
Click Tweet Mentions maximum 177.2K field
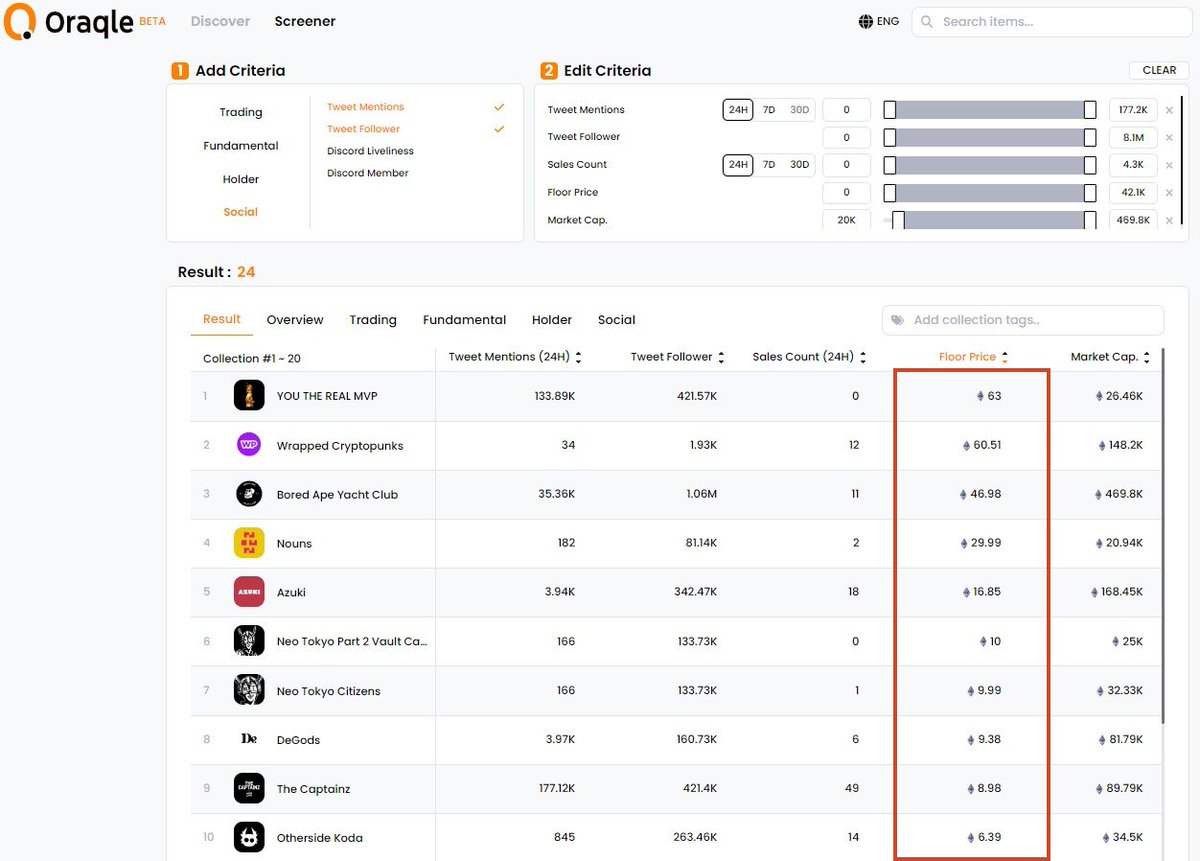[1133, 110]
